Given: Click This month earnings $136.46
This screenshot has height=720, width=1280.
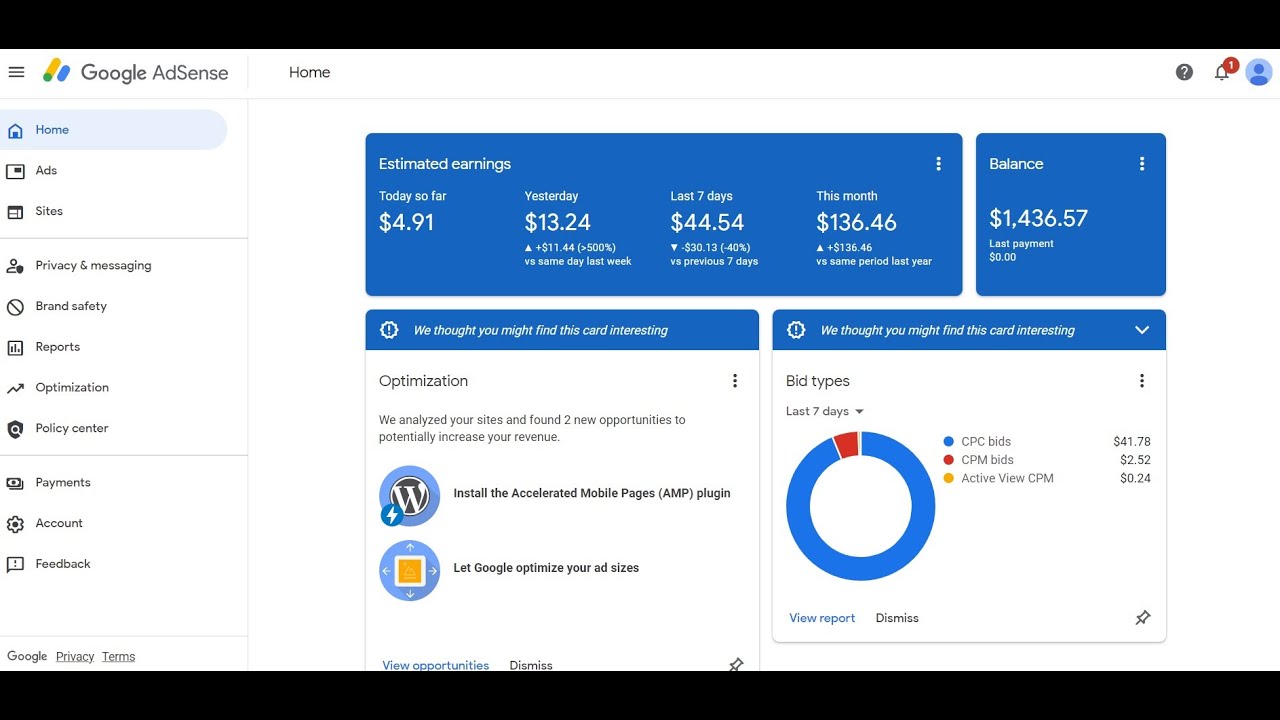Looking at the screenshot, I should 856,222.
